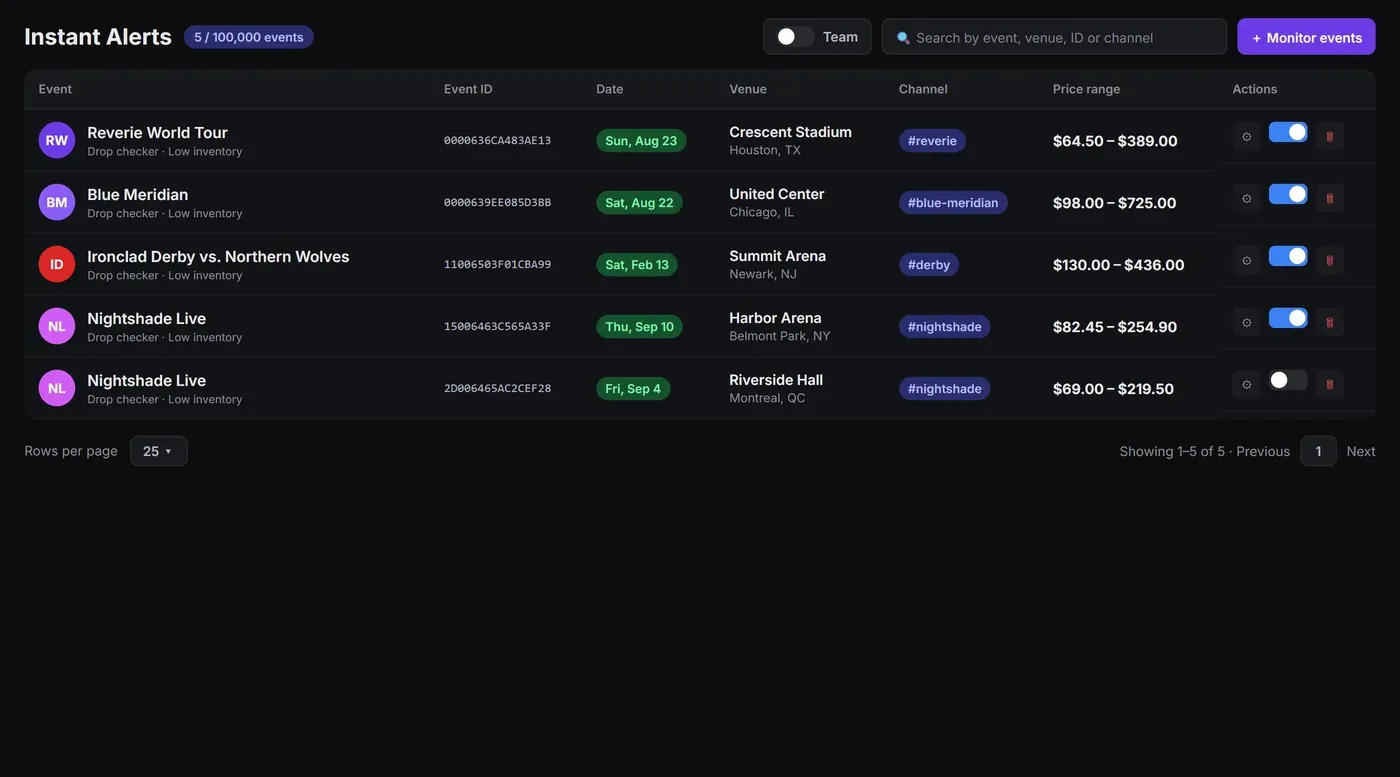Click the Price range column header
Image resolution: width=1400 pixels, height=777 pixels.
pos(1086,89)
